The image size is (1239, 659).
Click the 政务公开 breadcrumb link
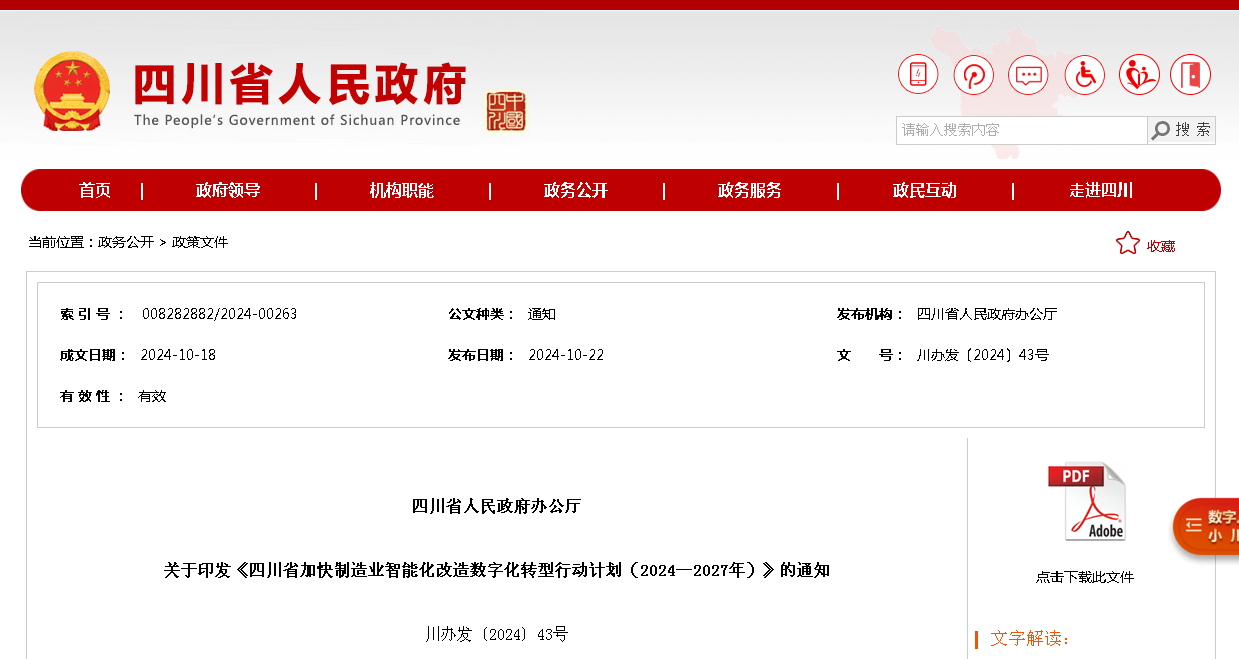tap(126, 242)
